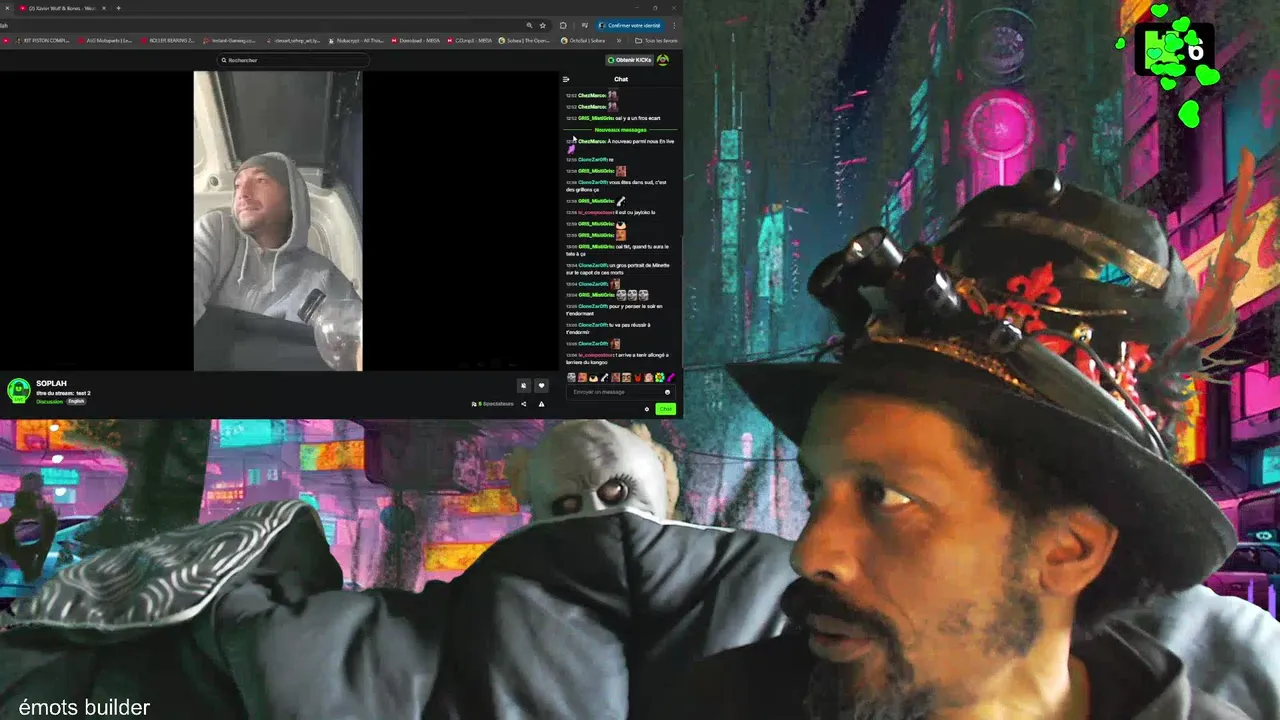Open the browser extensions icon

563,25
